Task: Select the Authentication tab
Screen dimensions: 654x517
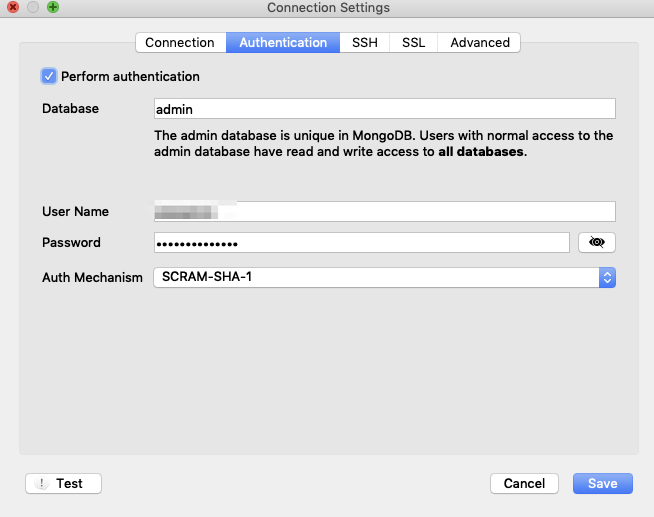Action: pos(283,43)
